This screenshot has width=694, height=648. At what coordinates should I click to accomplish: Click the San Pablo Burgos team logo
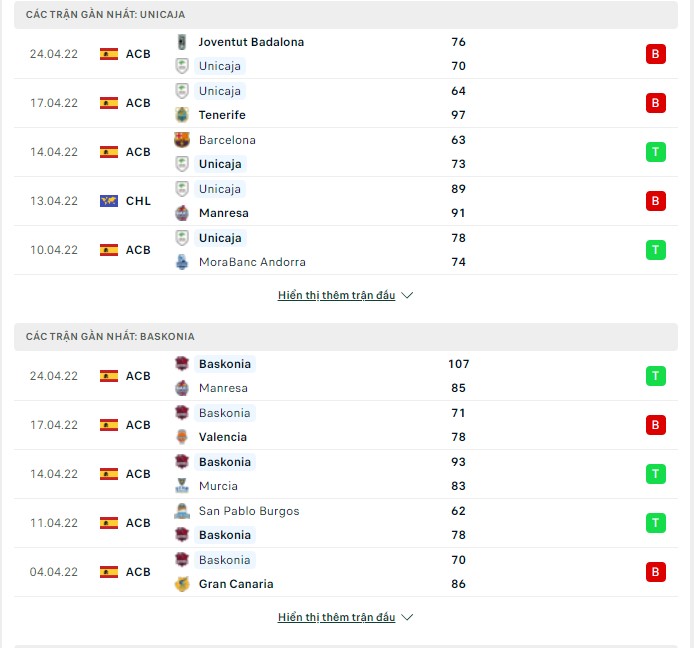pyautogui.click(x=182, y=511)
